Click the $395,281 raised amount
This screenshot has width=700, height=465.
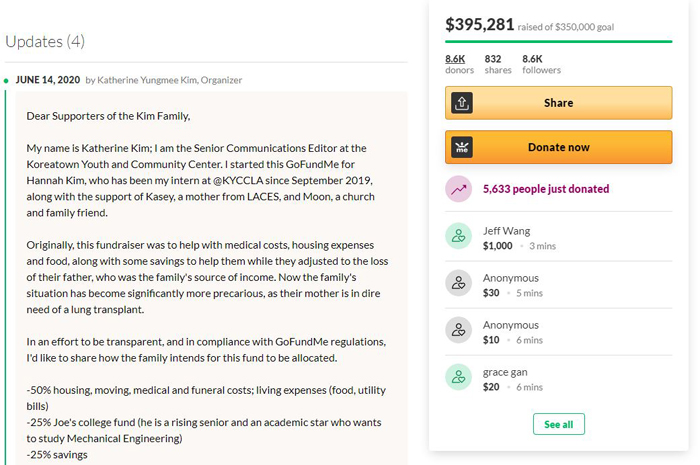click(x=479, y=25)
